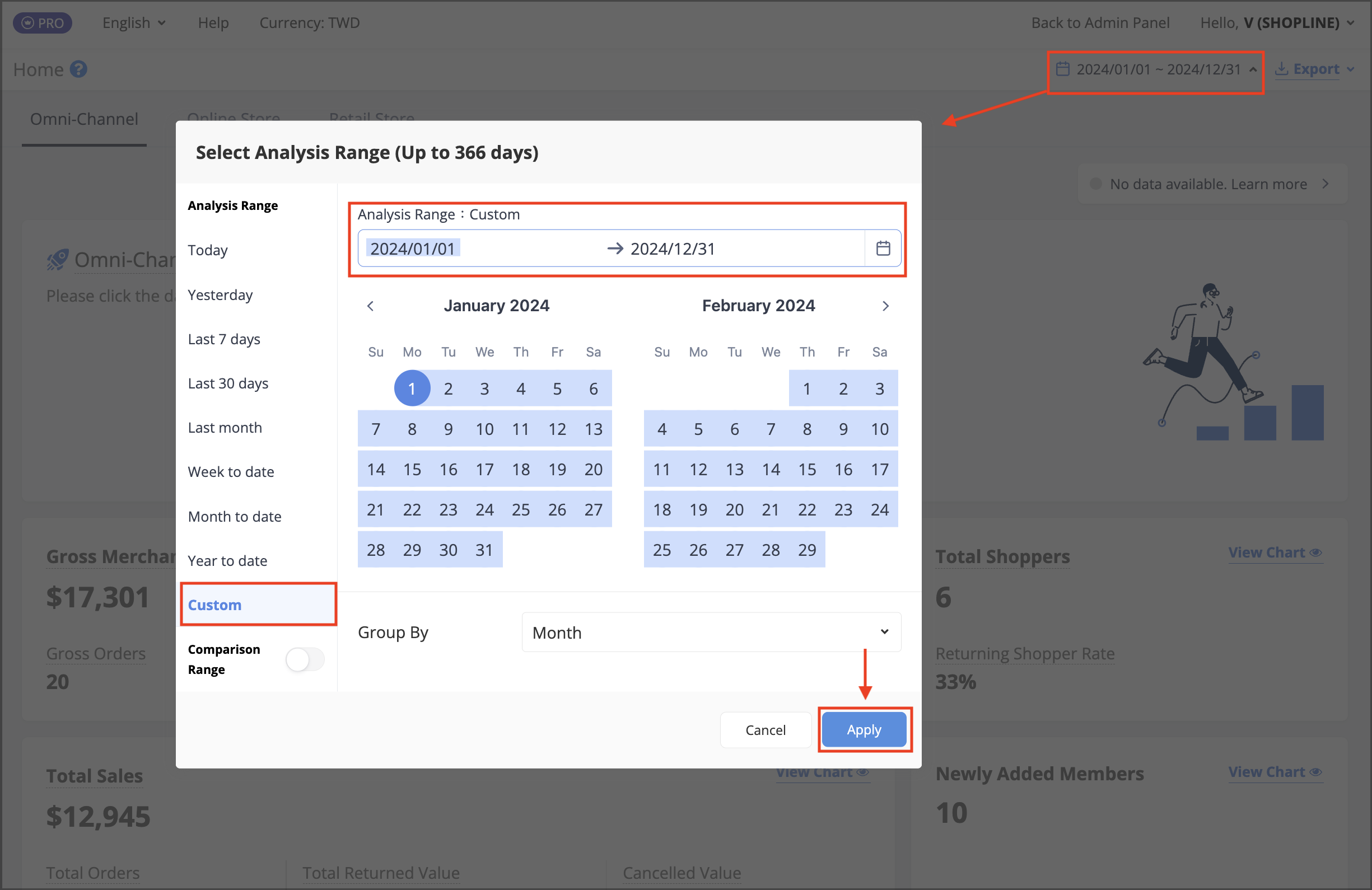The height and width of the screenshot is (890, 1372).
Task: Click Back to Admin Panel link
Action: click(x=1100, y=22)
